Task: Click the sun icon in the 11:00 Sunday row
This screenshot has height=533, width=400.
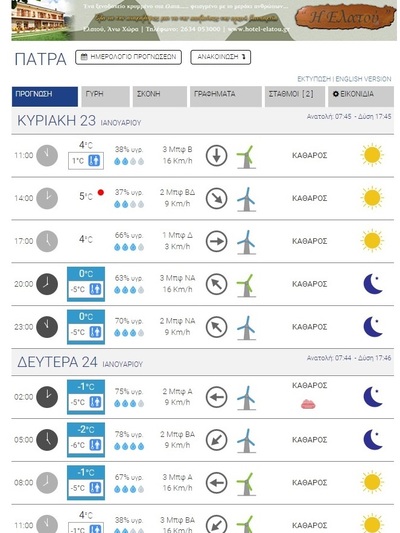Action: [372, 155]
